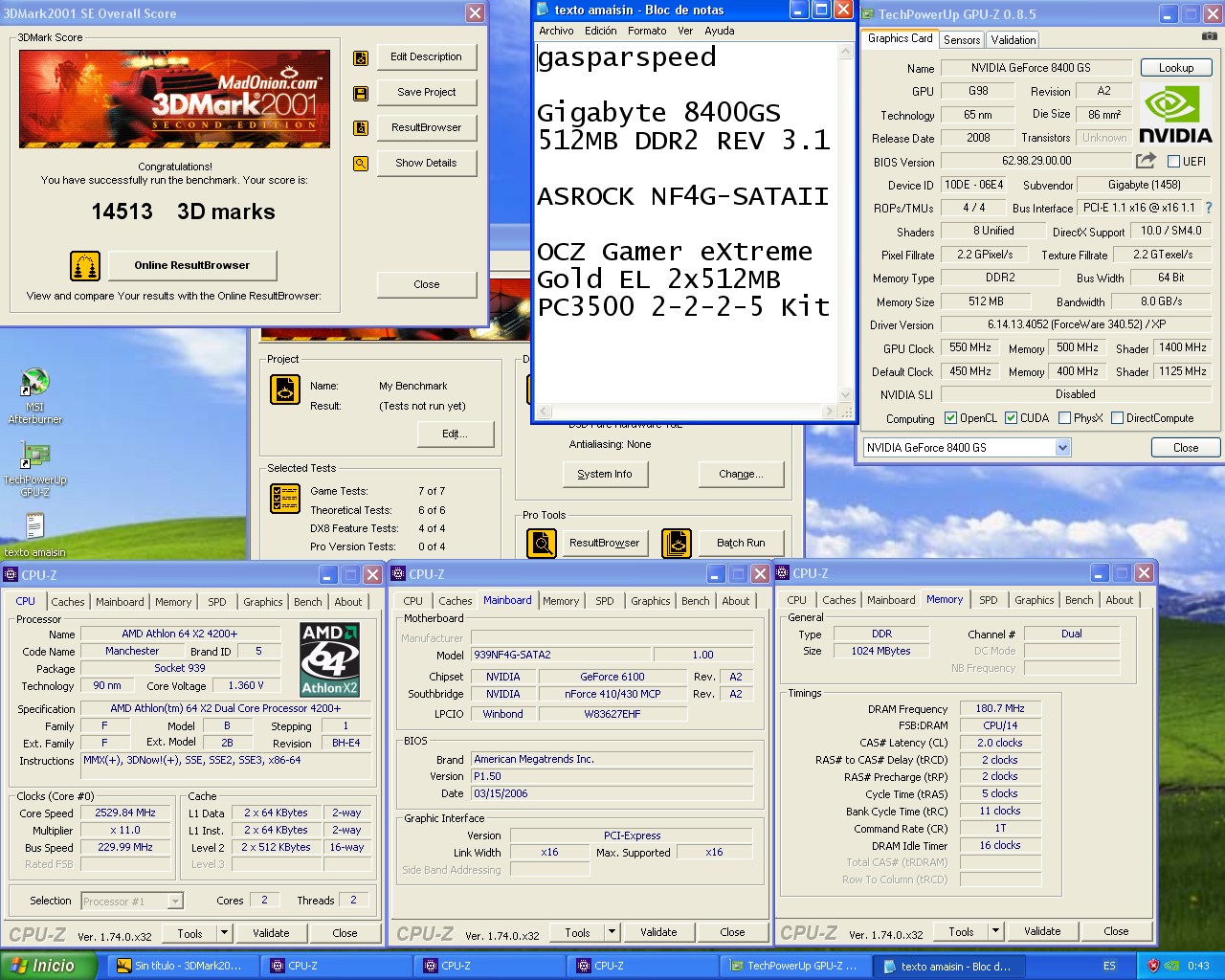This screenshot has width=1225, height=980.
Task: Click the NVIDIA tray icon in system tray
Action: [1171, 966]
